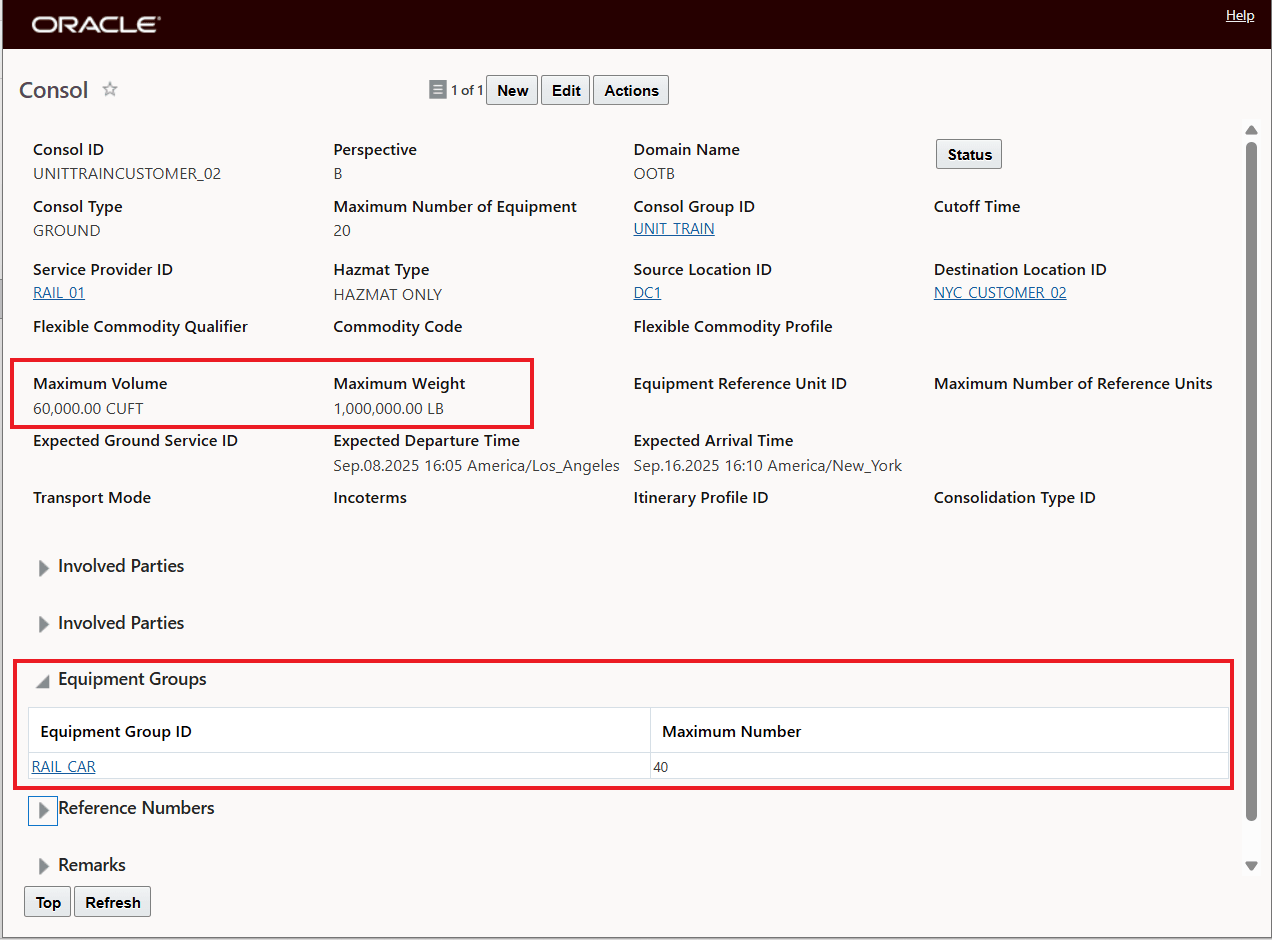This screenshot has width=1272, height=940.
Task: Open the NYC_CUSTOMER_02 destination link
Action: 1000,293
